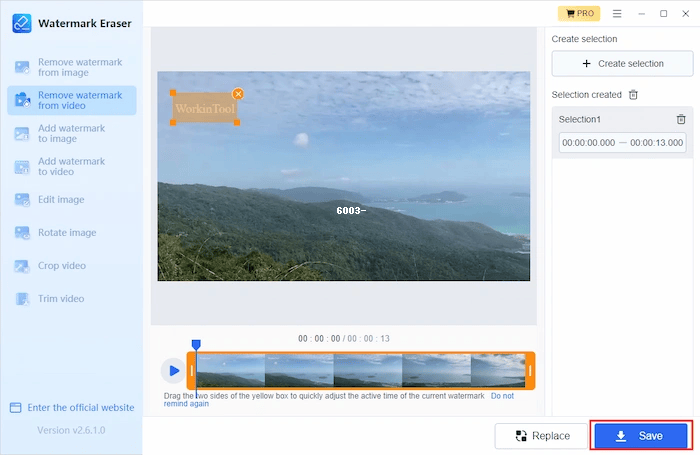
Task: Click start time 00:00:00.000 field
Action: point(588,143)
